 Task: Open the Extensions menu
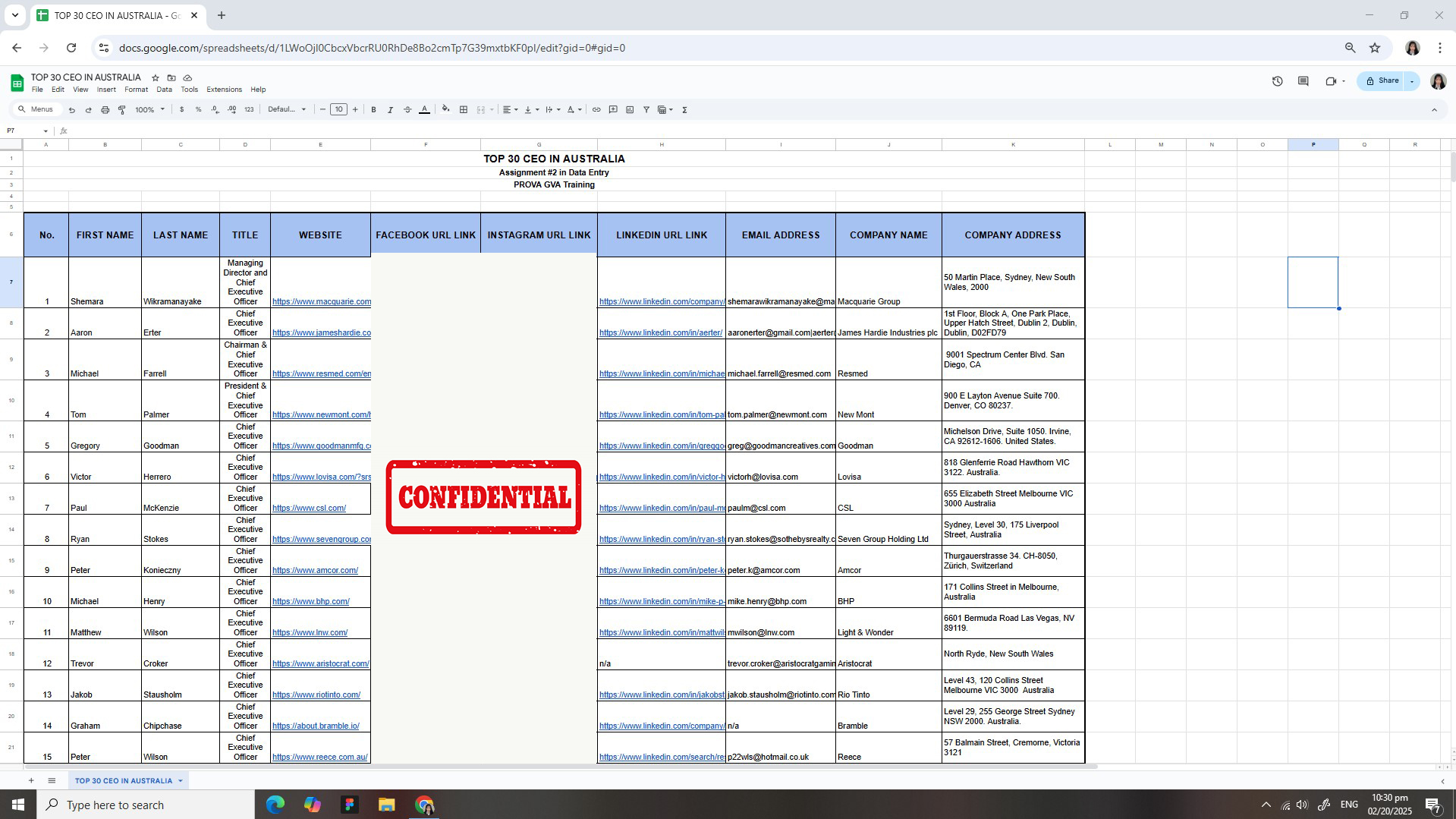(x=224, y=90)
